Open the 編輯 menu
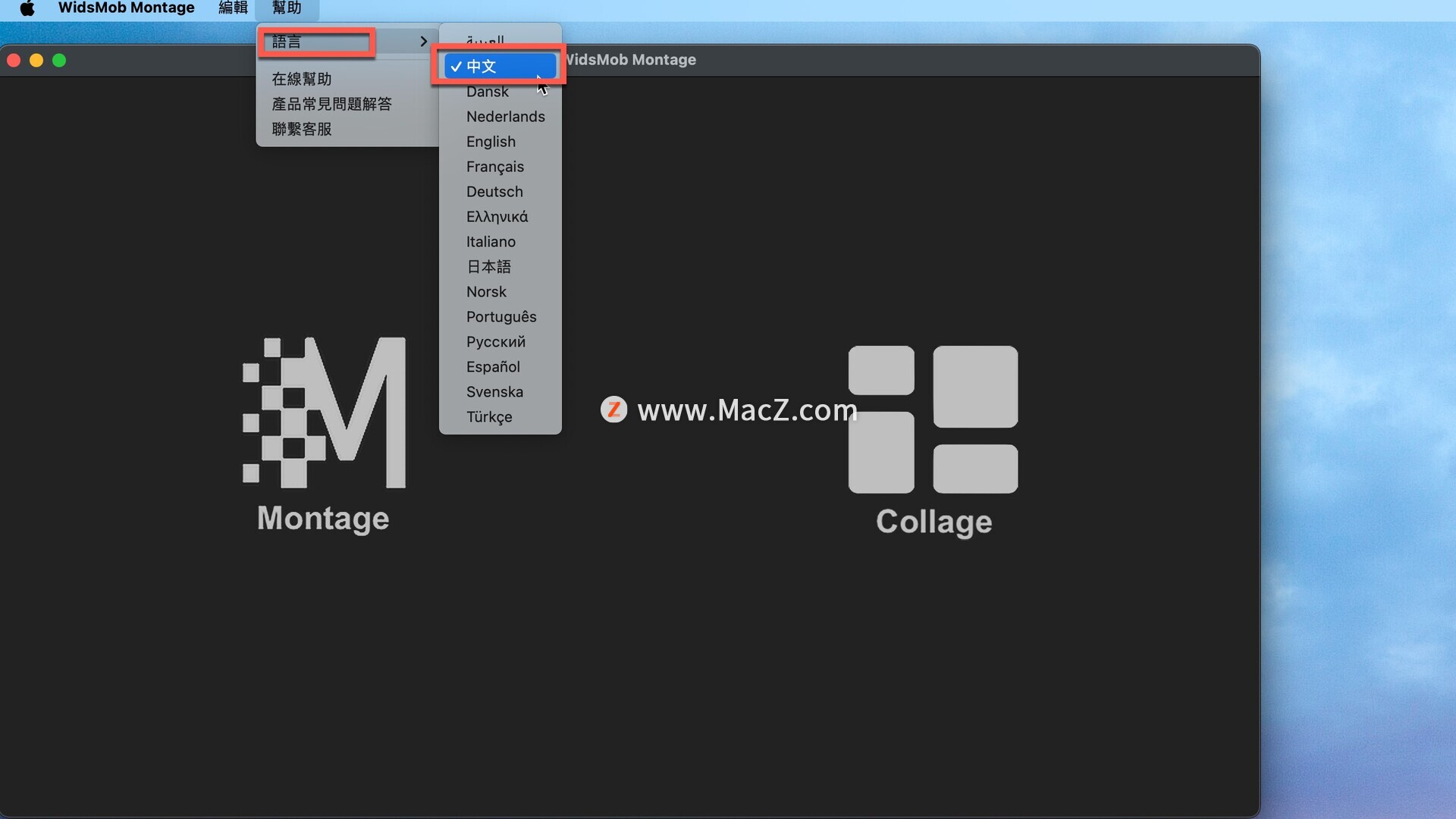Image resolution: width=1456 pixels, height=819 pixels. click(x=233, y=8)
